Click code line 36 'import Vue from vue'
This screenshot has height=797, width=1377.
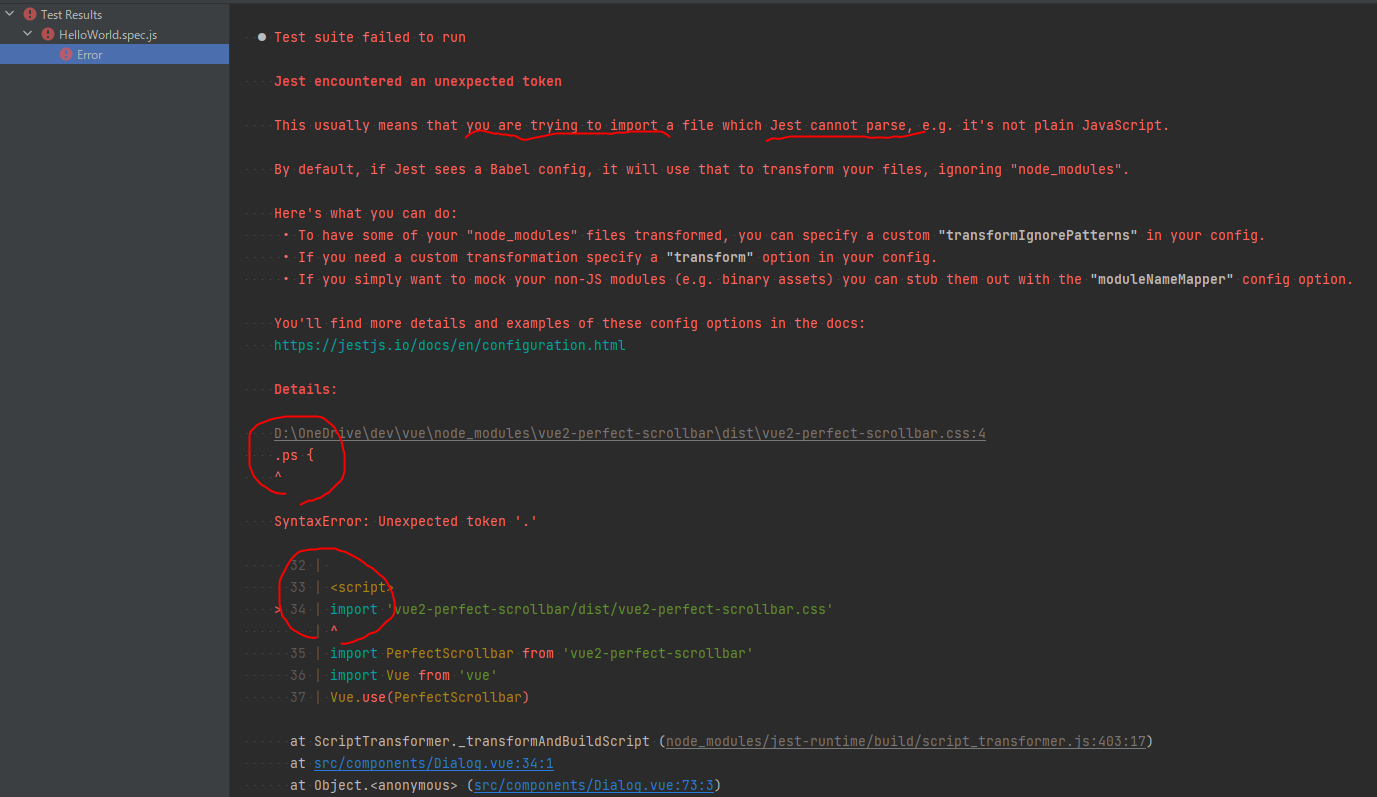(414, 675)
